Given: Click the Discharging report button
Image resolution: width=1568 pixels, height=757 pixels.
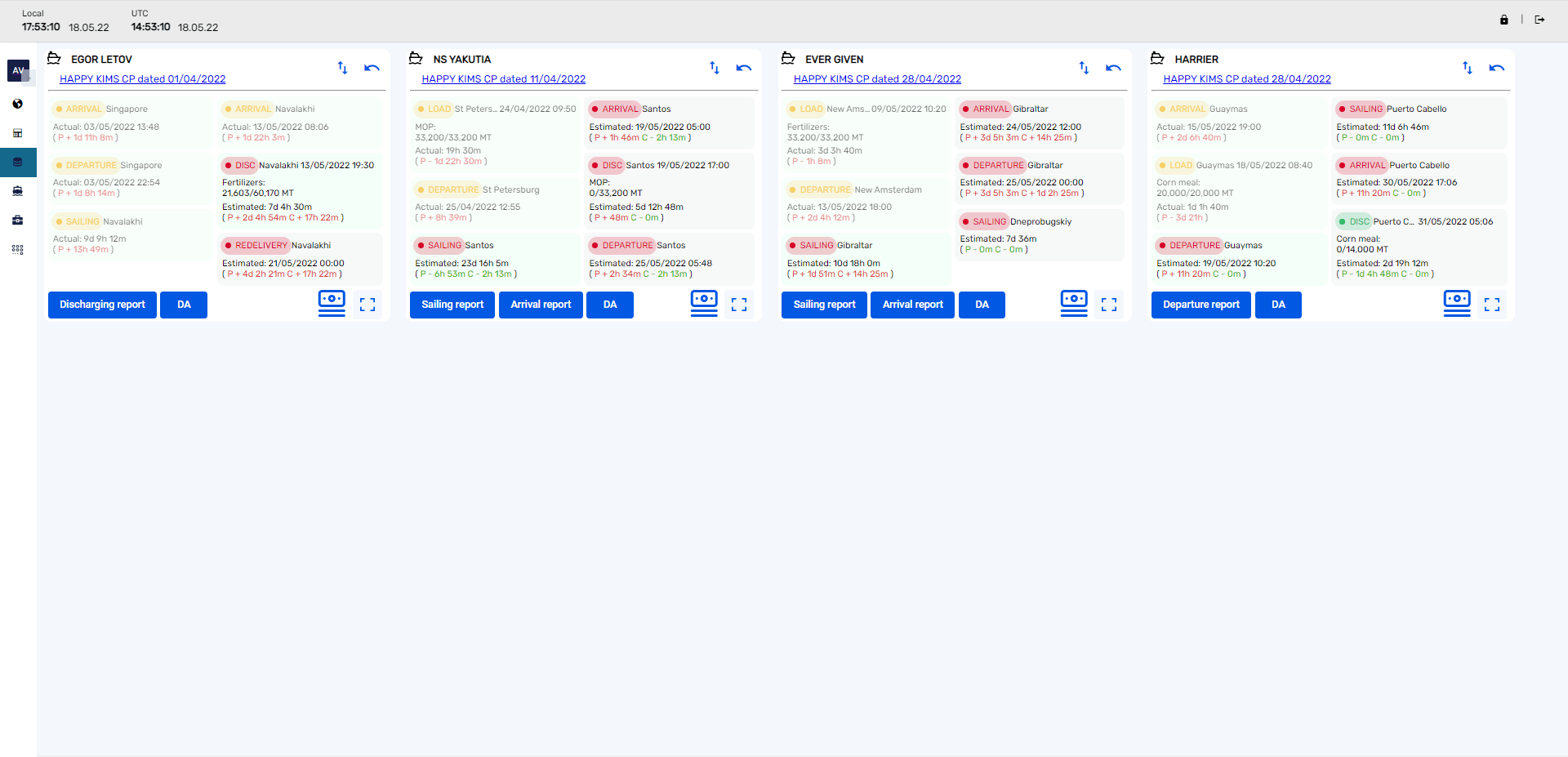Looking at the screenshot, I should (102, 305).
